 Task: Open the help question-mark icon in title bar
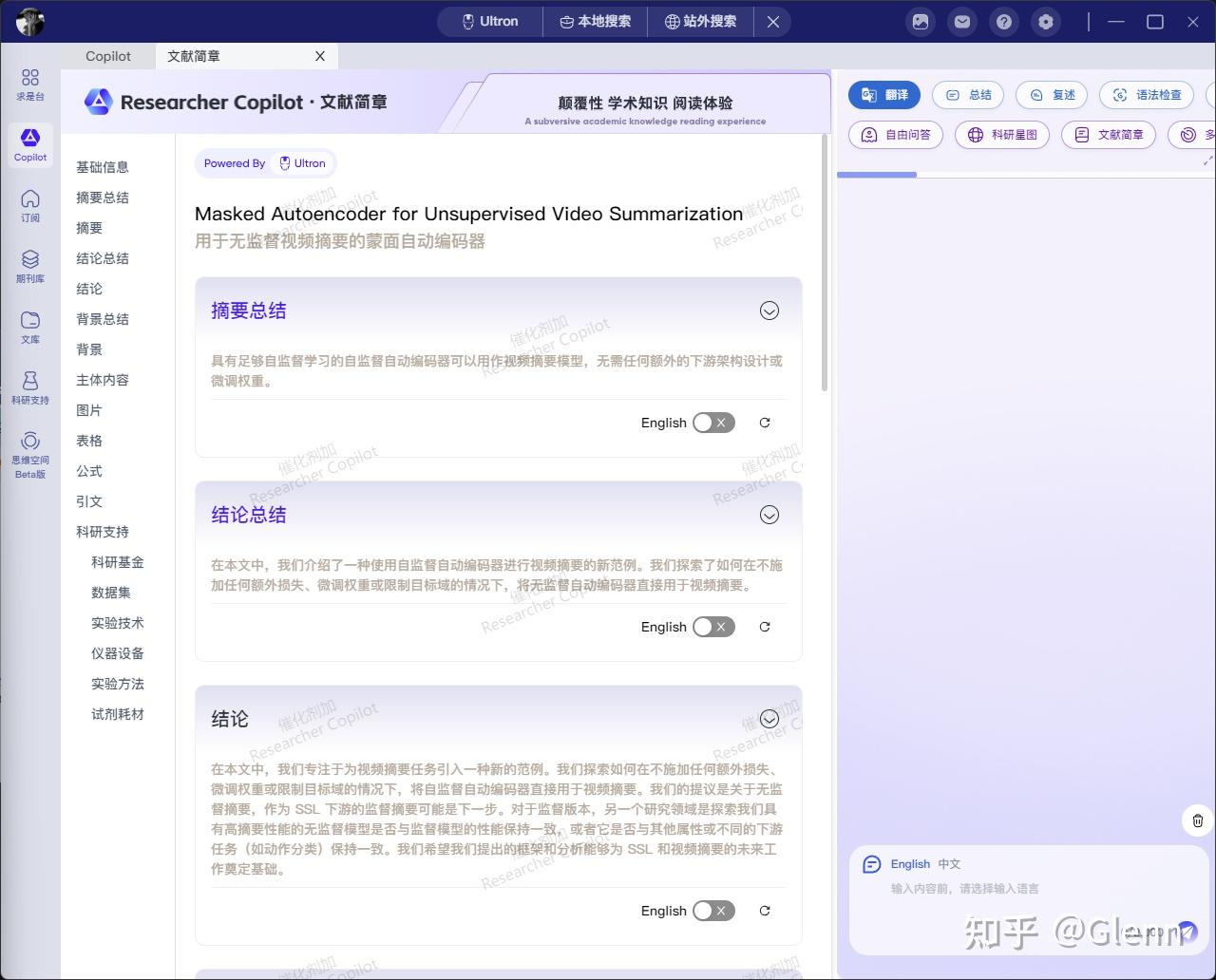pyautogui.click(x=1003, y=21)
